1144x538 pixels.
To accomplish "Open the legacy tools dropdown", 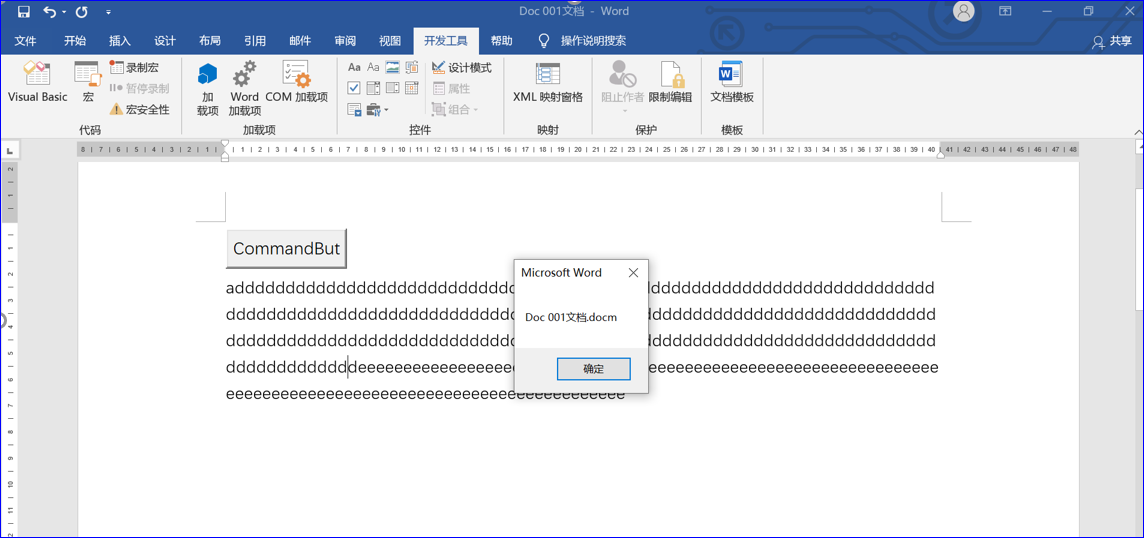I will pyautogui.click(x=378, y=109).
